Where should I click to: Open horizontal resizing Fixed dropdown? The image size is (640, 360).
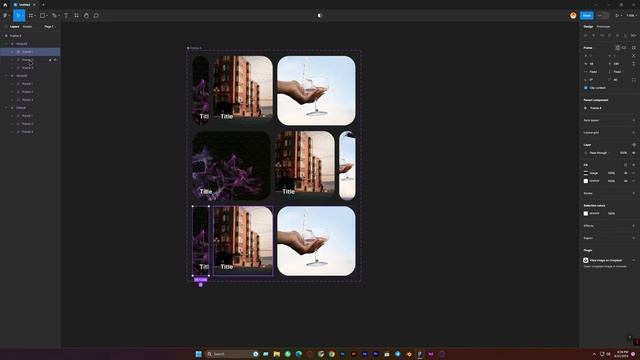click(593, 72)
